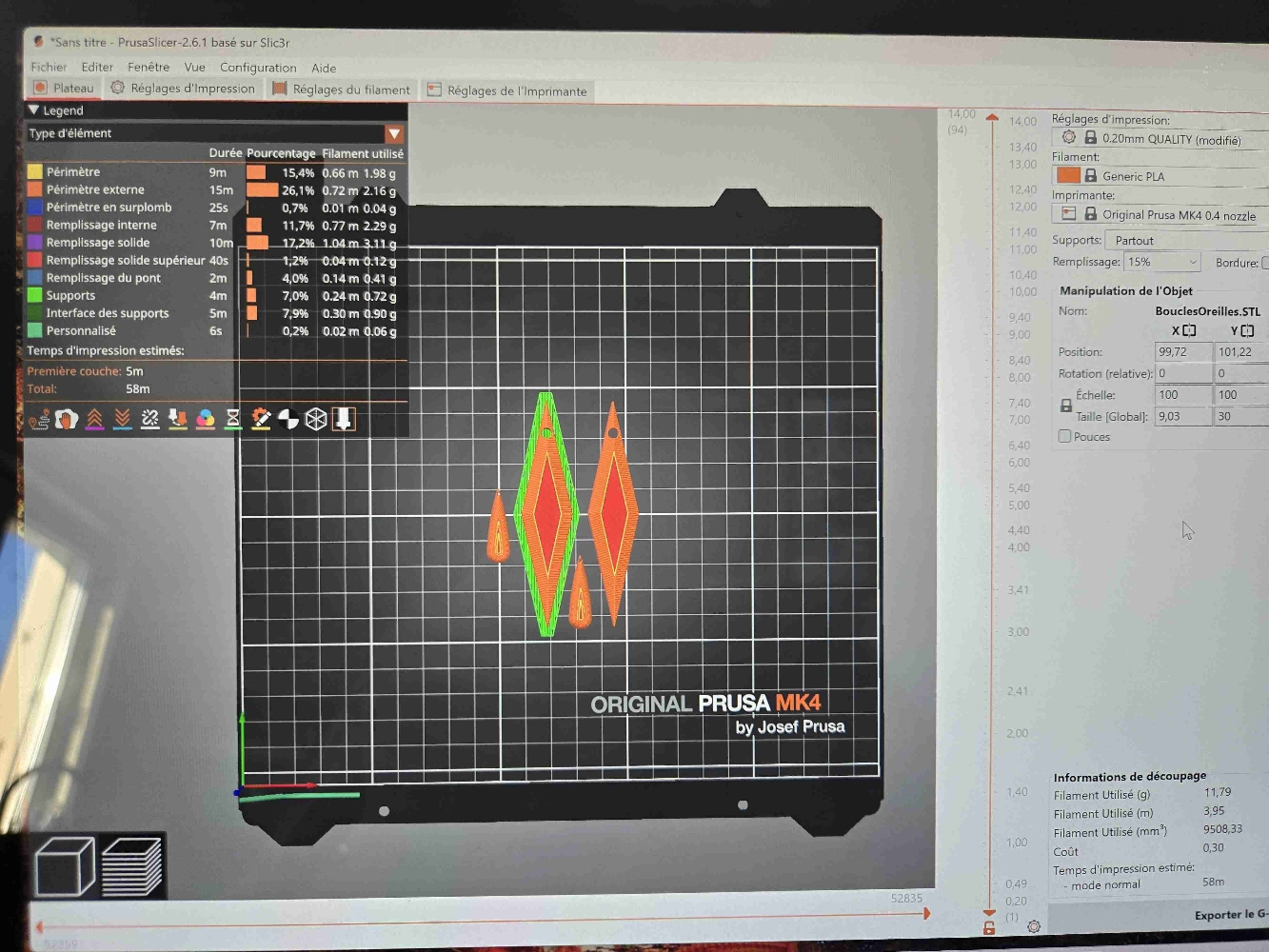The width and height of the screenshot is (1269, 952).
Task: Open the Supports Partout selector
Action: [1185, 240]
